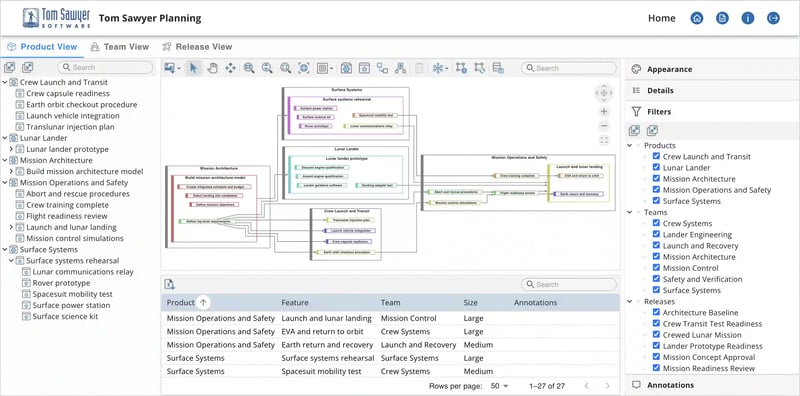Uncheck the Mission Control team filter

coord(657,268)
